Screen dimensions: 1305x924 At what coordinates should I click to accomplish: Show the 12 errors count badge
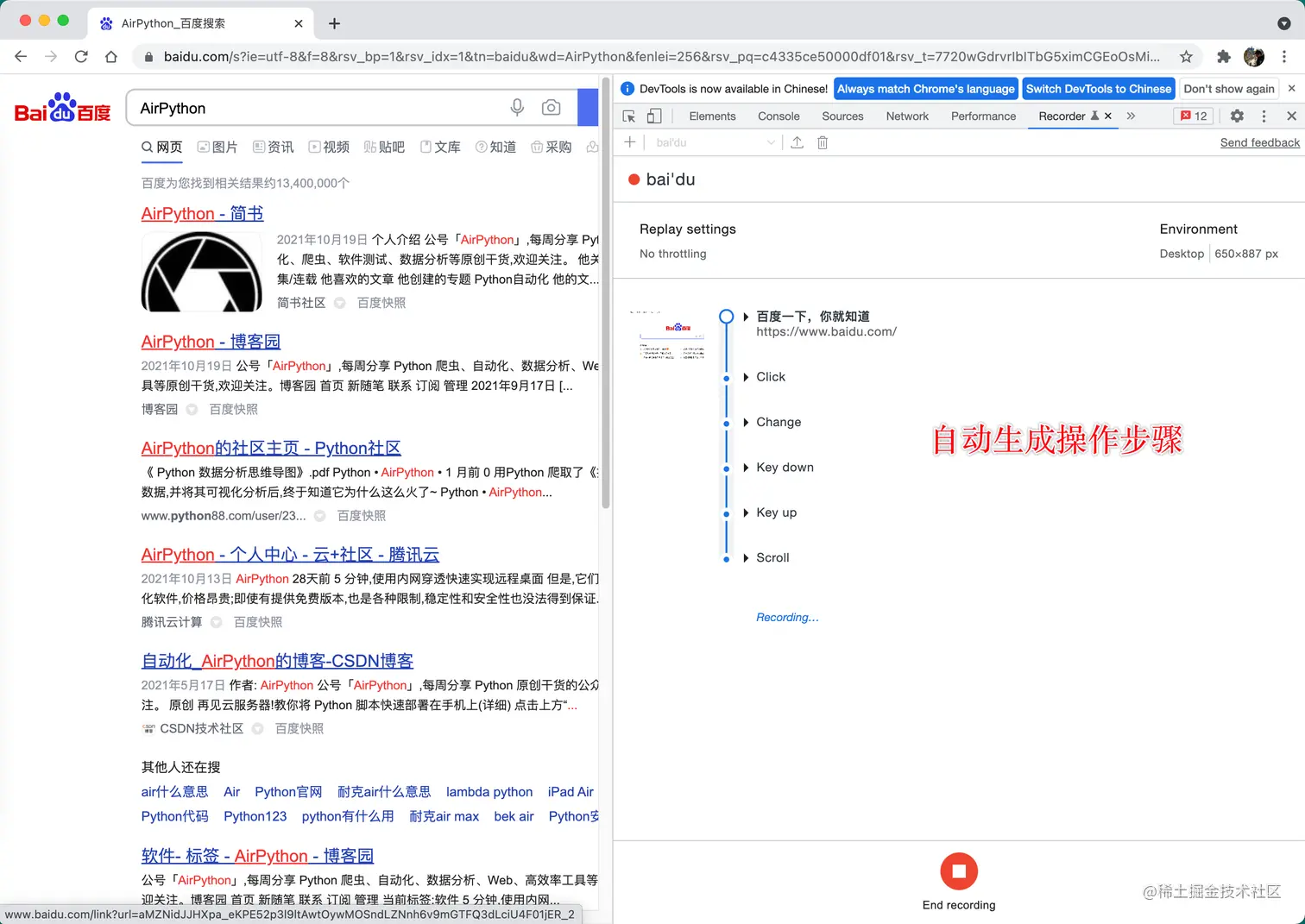point(1194,116)
